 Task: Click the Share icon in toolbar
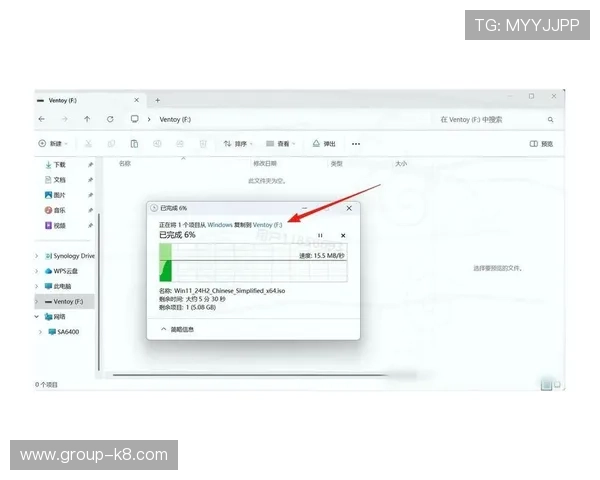tap(180, 144)
